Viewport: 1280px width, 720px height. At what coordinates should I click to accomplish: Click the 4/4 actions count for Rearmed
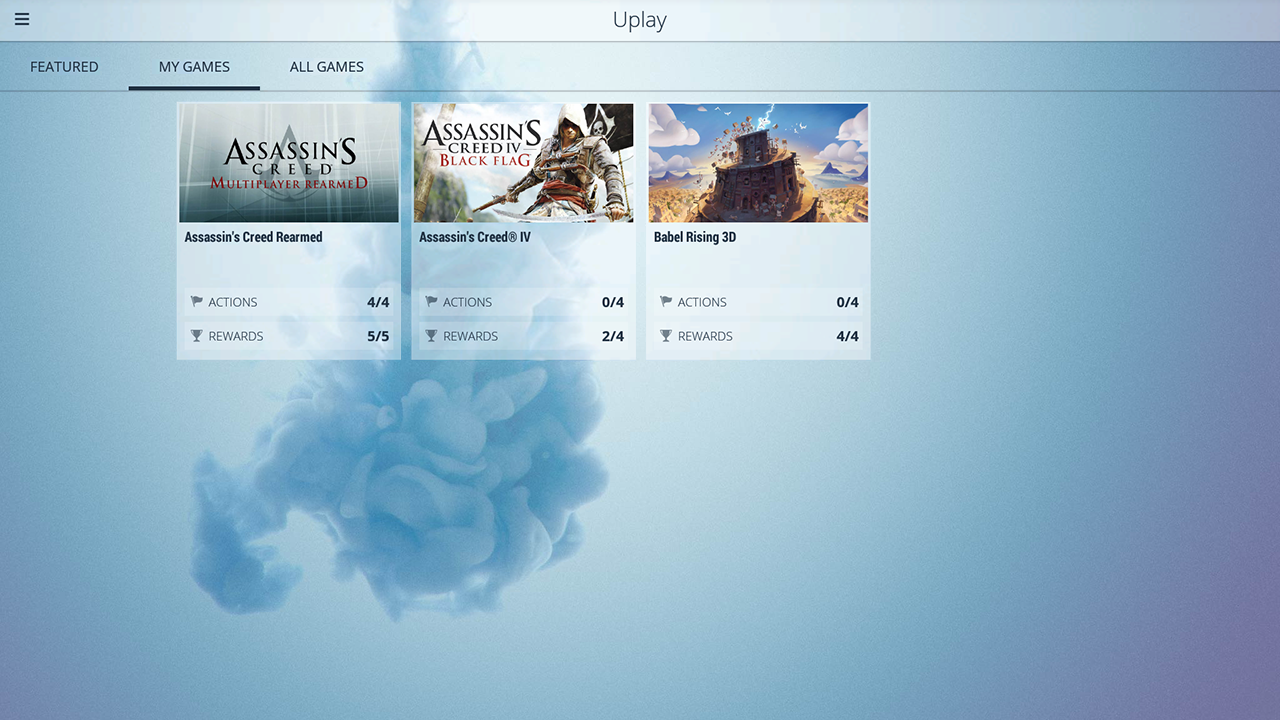(378, 302)
